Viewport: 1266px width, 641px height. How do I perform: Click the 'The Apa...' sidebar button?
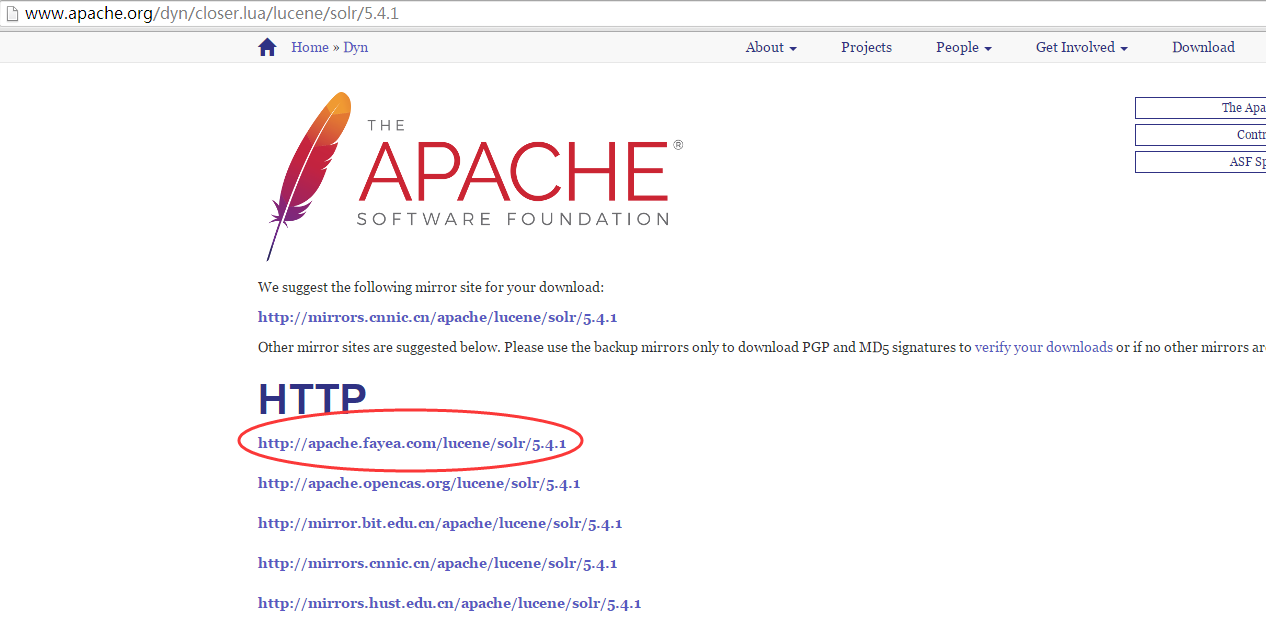[1200, 108]
